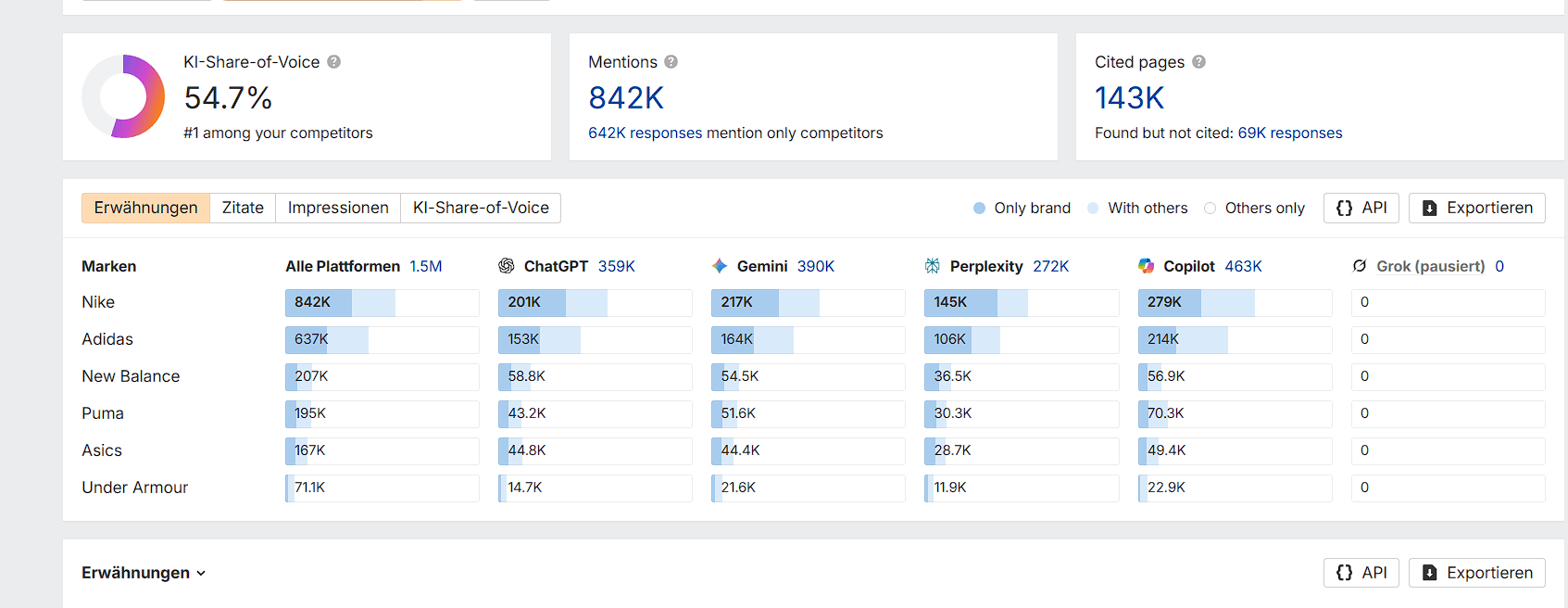Click the Alle Plattformen 1.5M total
This screenshot has height=608, width=1568.
click(x=426, y=266)
